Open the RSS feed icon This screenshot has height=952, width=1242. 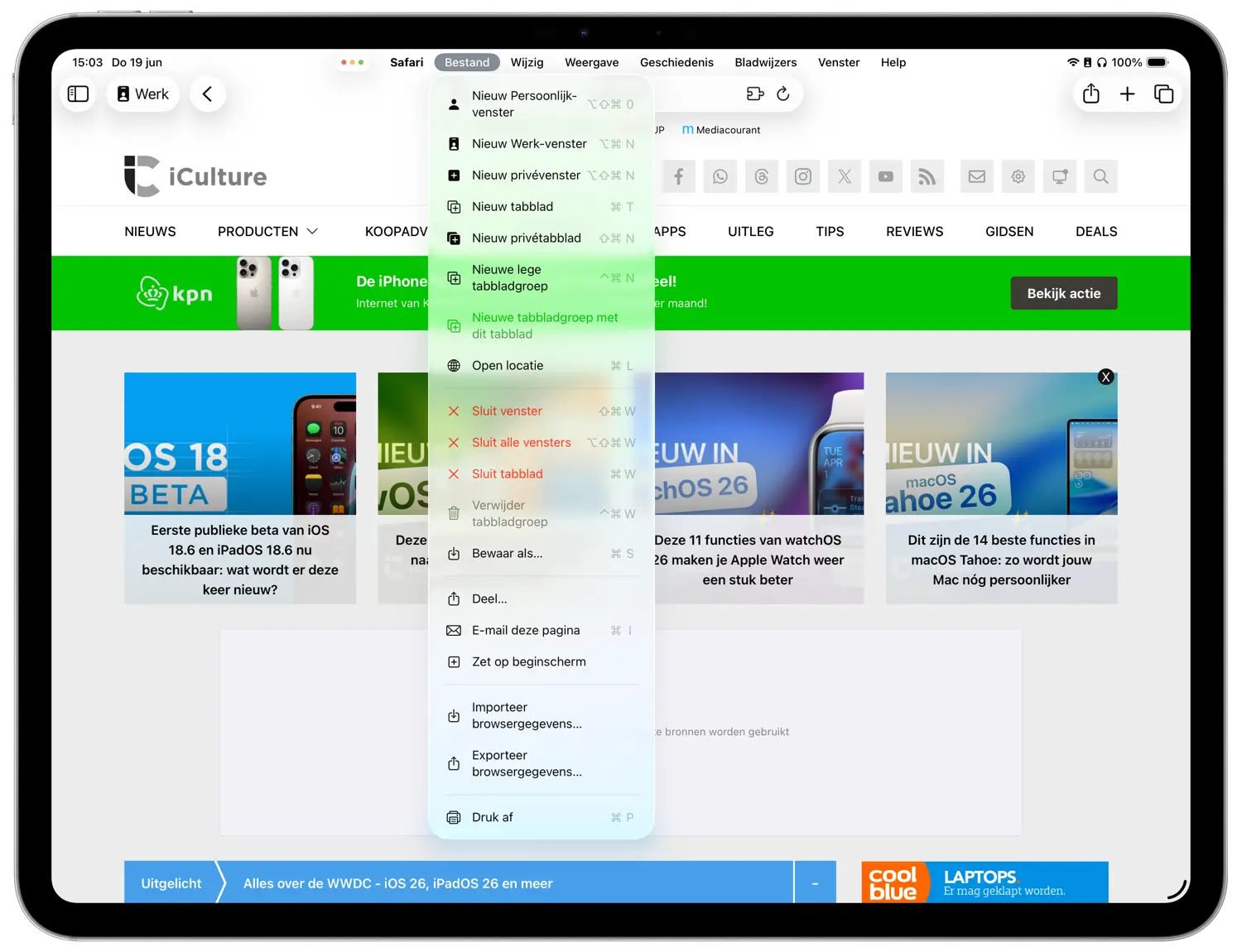pos(927,176)
